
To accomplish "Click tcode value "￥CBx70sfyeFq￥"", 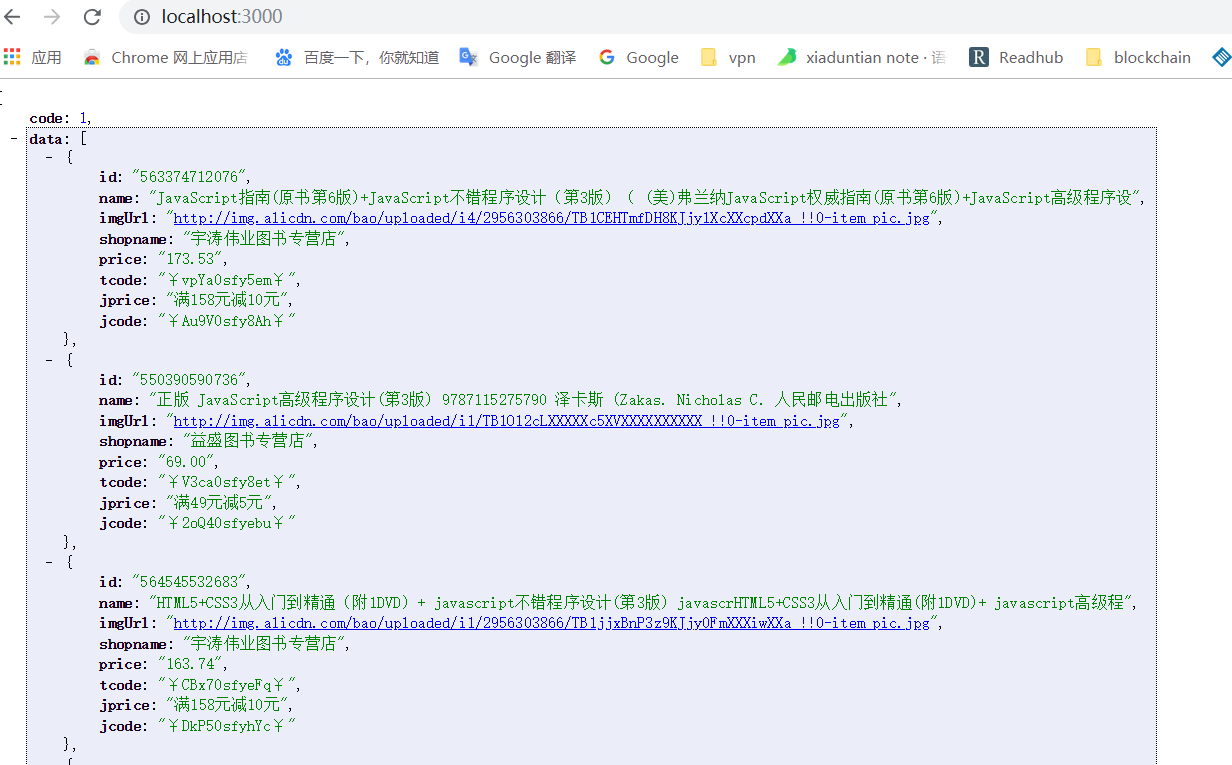I will click(228, 685).
